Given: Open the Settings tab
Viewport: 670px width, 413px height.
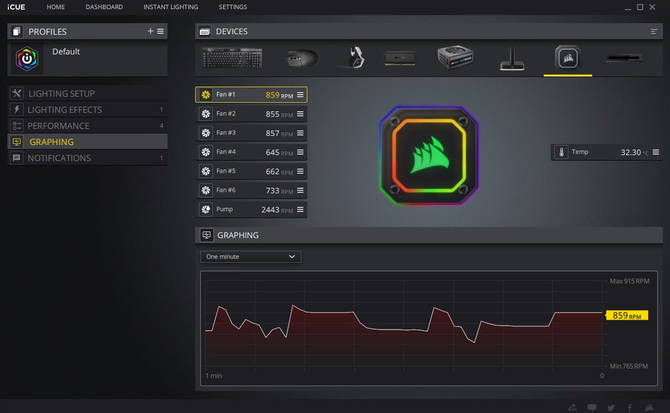Looking at the screenshot, I should (x=233, y=7).
